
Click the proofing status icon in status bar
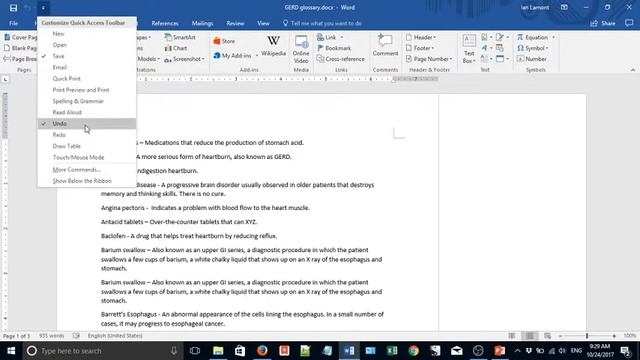pyautogui.click(x=76, y=336)
